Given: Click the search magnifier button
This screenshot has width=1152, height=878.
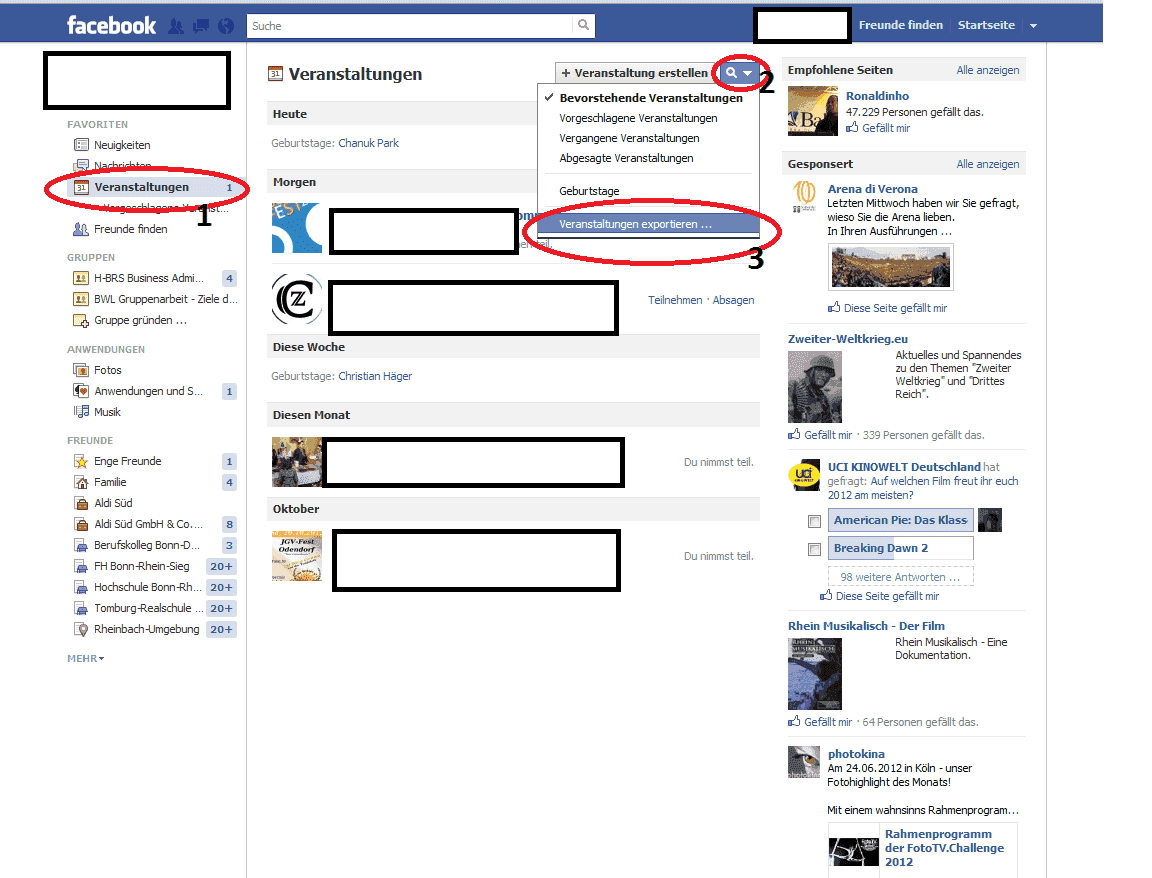Looking at the screenshot, I should (583, 25).
